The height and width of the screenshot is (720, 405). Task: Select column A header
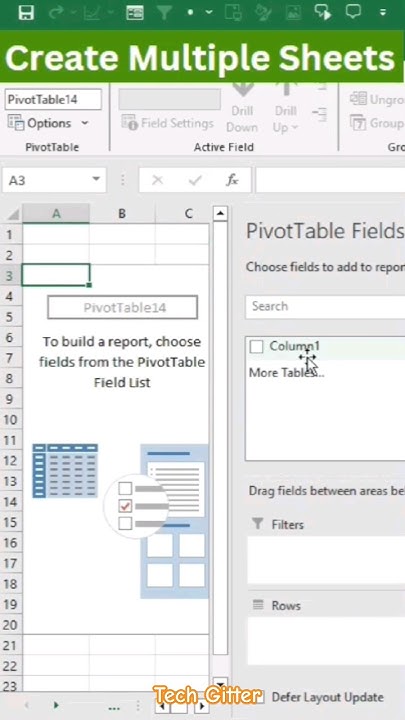[56, 214]
